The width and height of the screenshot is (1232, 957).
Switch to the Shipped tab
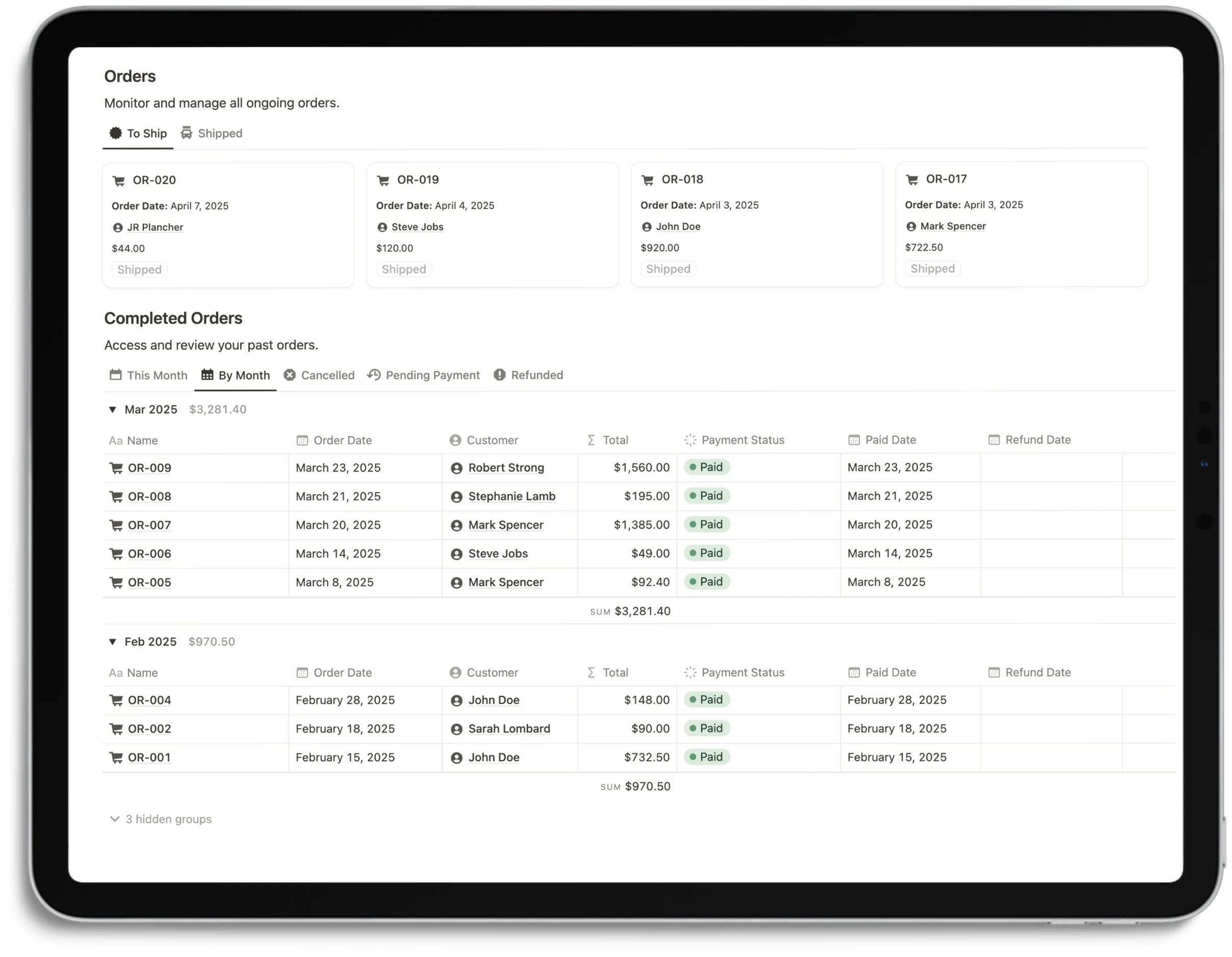pos(219,133)
